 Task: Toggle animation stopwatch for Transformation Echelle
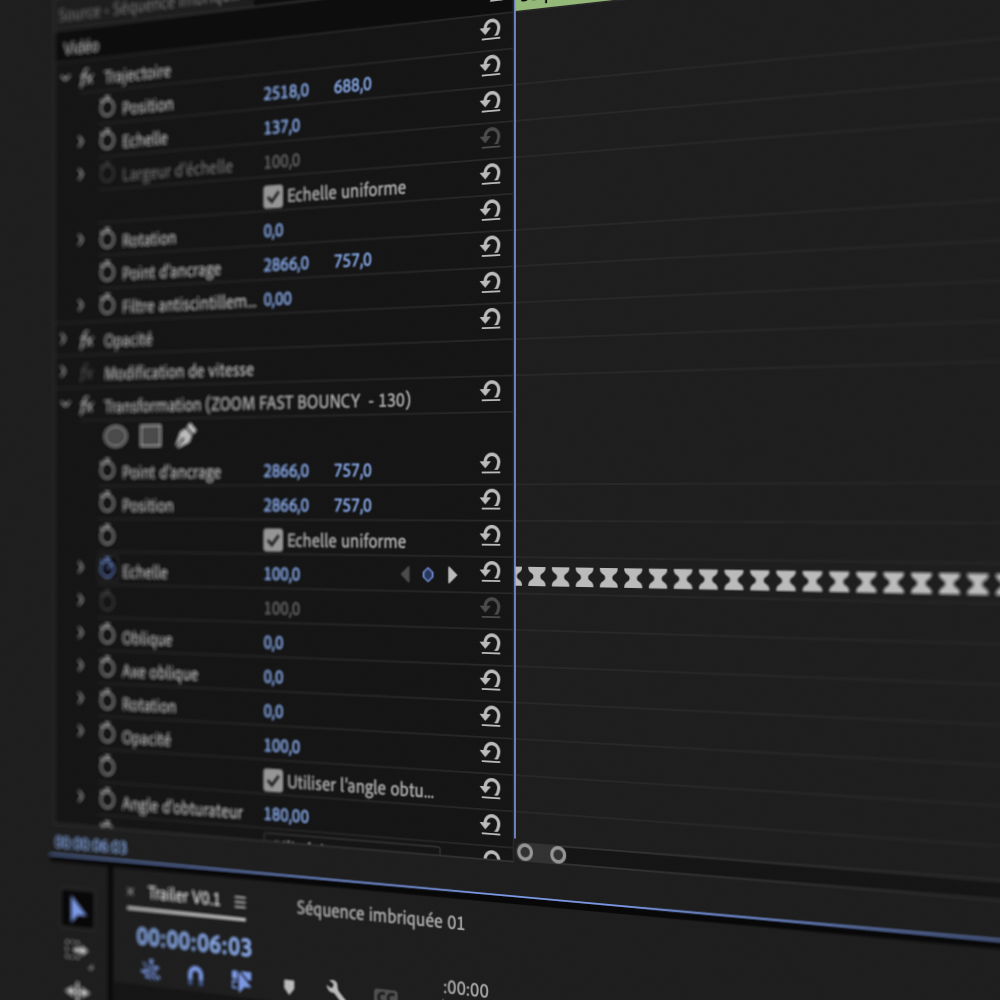pos(107,569)
